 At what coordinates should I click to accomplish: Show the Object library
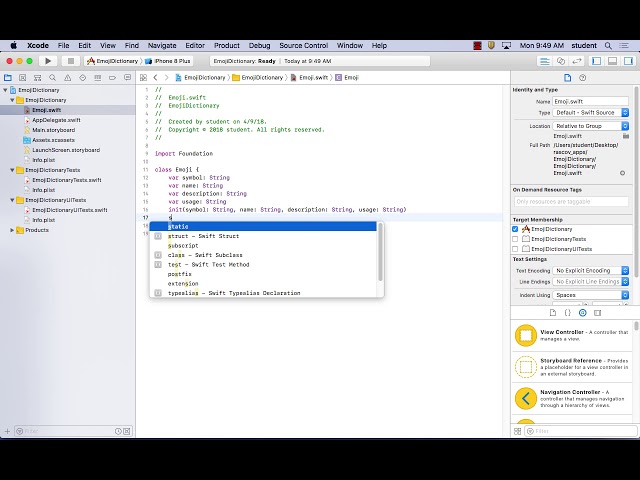[582, 313]
